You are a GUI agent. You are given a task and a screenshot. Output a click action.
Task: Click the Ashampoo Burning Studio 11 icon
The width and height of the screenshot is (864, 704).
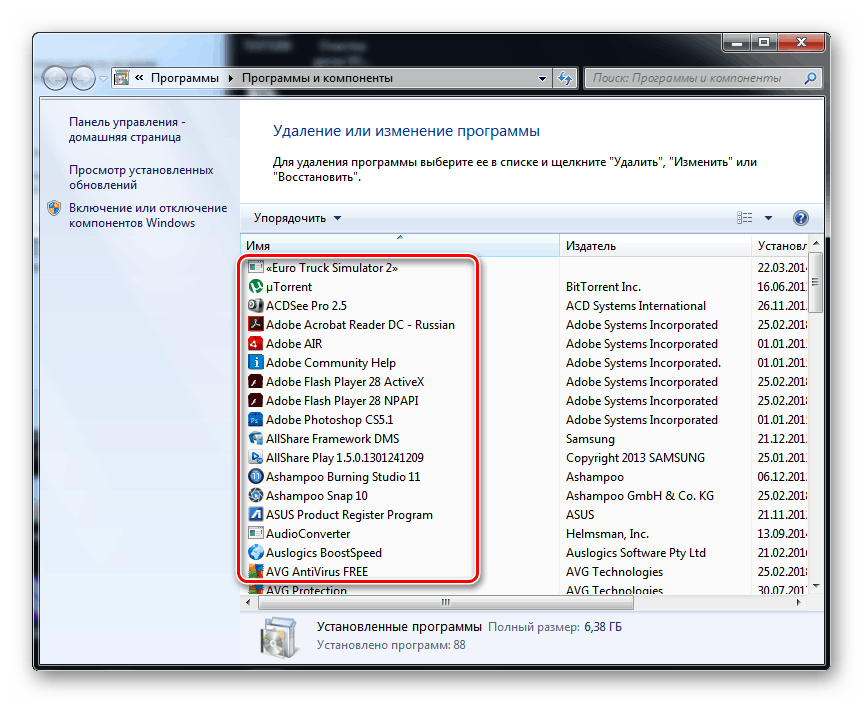pyautogui.click(x=256, y=476)
